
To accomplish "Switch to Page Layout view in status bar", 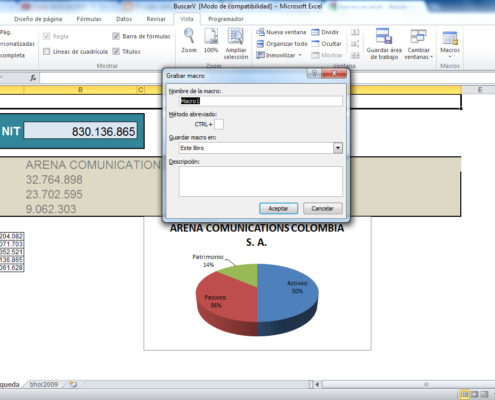I will pos(474,394).
